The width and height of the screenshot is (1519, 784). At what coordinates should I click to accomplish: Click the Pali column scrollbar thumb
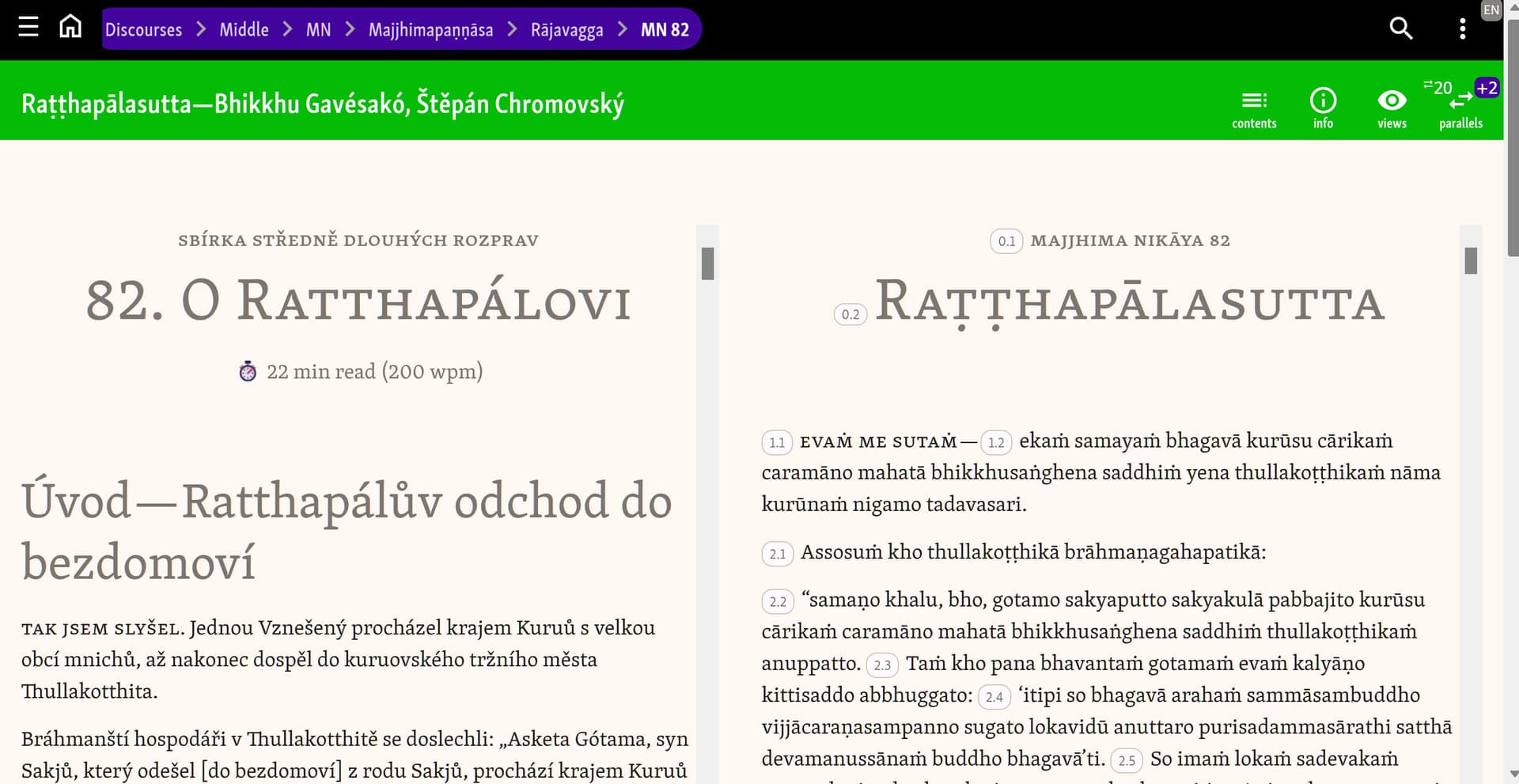[1471, 261]
